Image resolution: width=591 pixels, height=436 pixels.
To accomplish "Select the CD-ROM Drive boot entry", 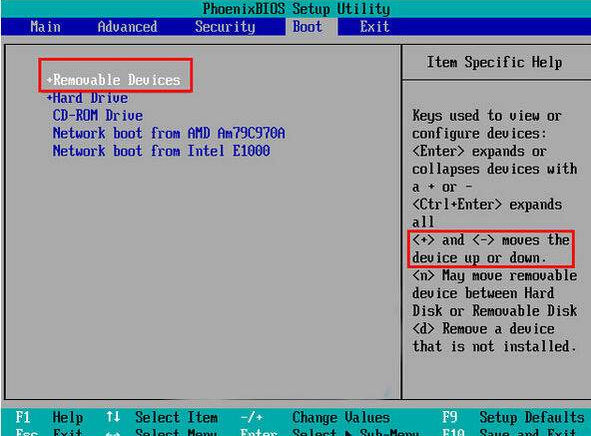I will 98,115.
